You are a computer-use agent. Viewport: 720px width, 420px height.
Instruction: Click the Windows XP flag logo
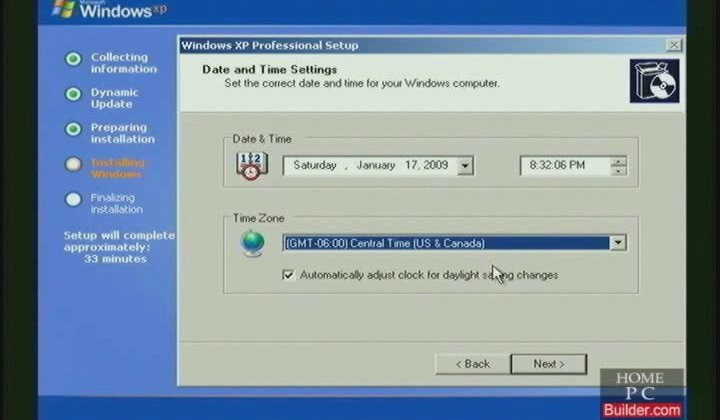(x=63, y=8)
